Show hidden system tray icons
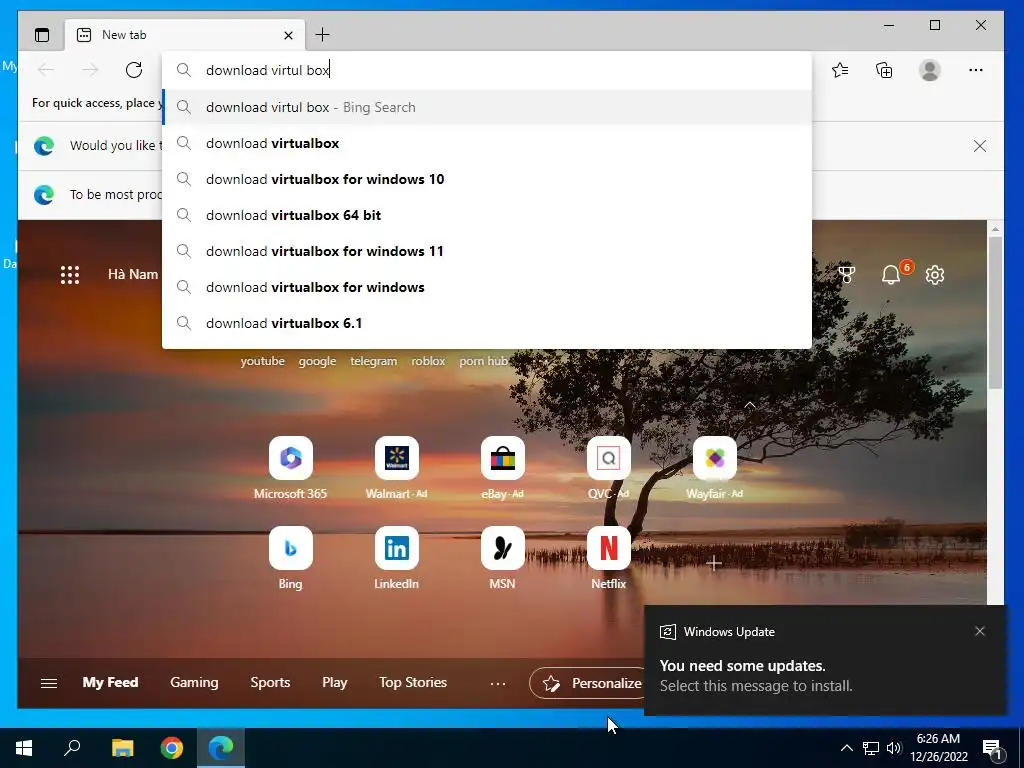 846,748
